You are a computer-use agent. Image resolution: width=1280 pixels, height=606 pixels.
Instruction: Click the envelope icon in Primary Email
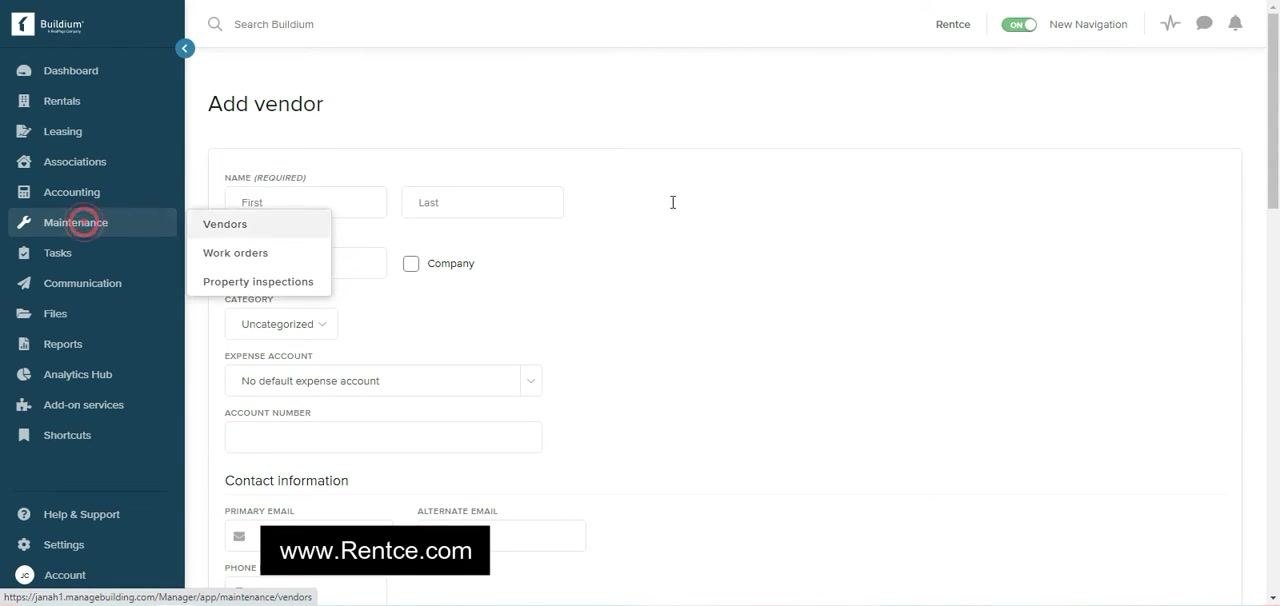tap(239, 536)
